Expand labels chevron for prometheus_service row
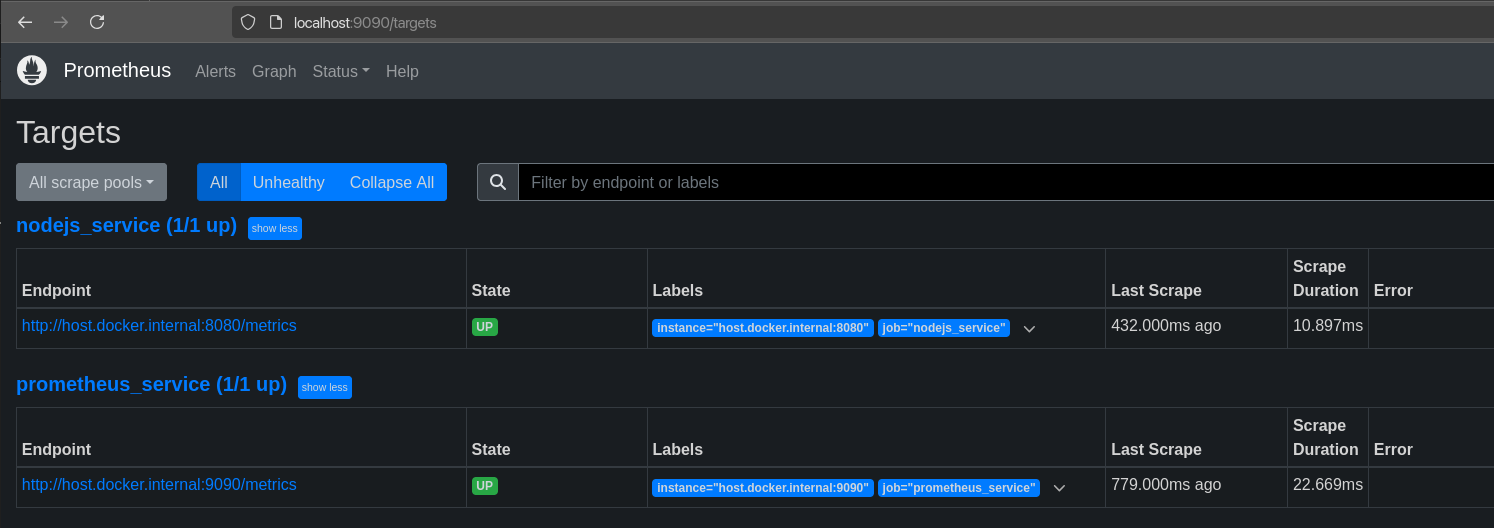Screen dimensions: 1494x528 point(1059,488)
